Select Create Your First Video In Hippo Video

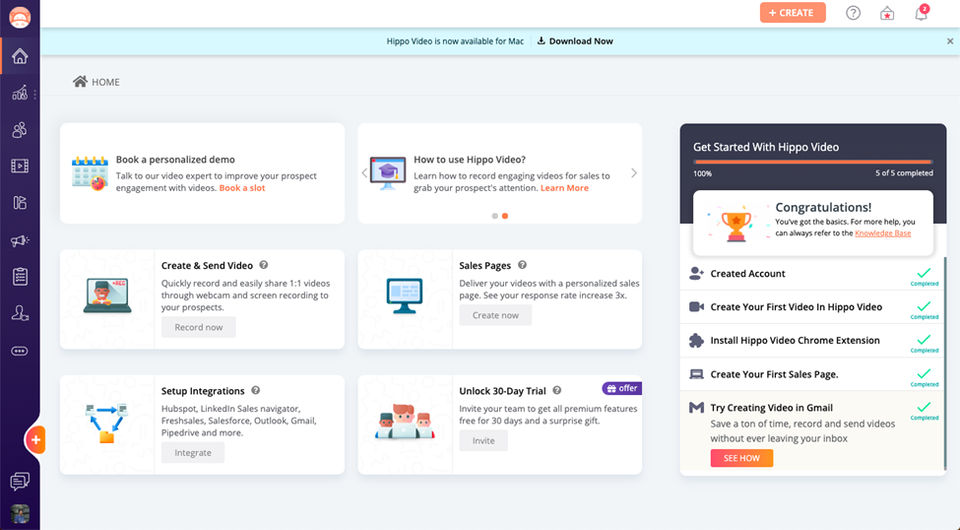pyautogui.click(x=812, y=307)
